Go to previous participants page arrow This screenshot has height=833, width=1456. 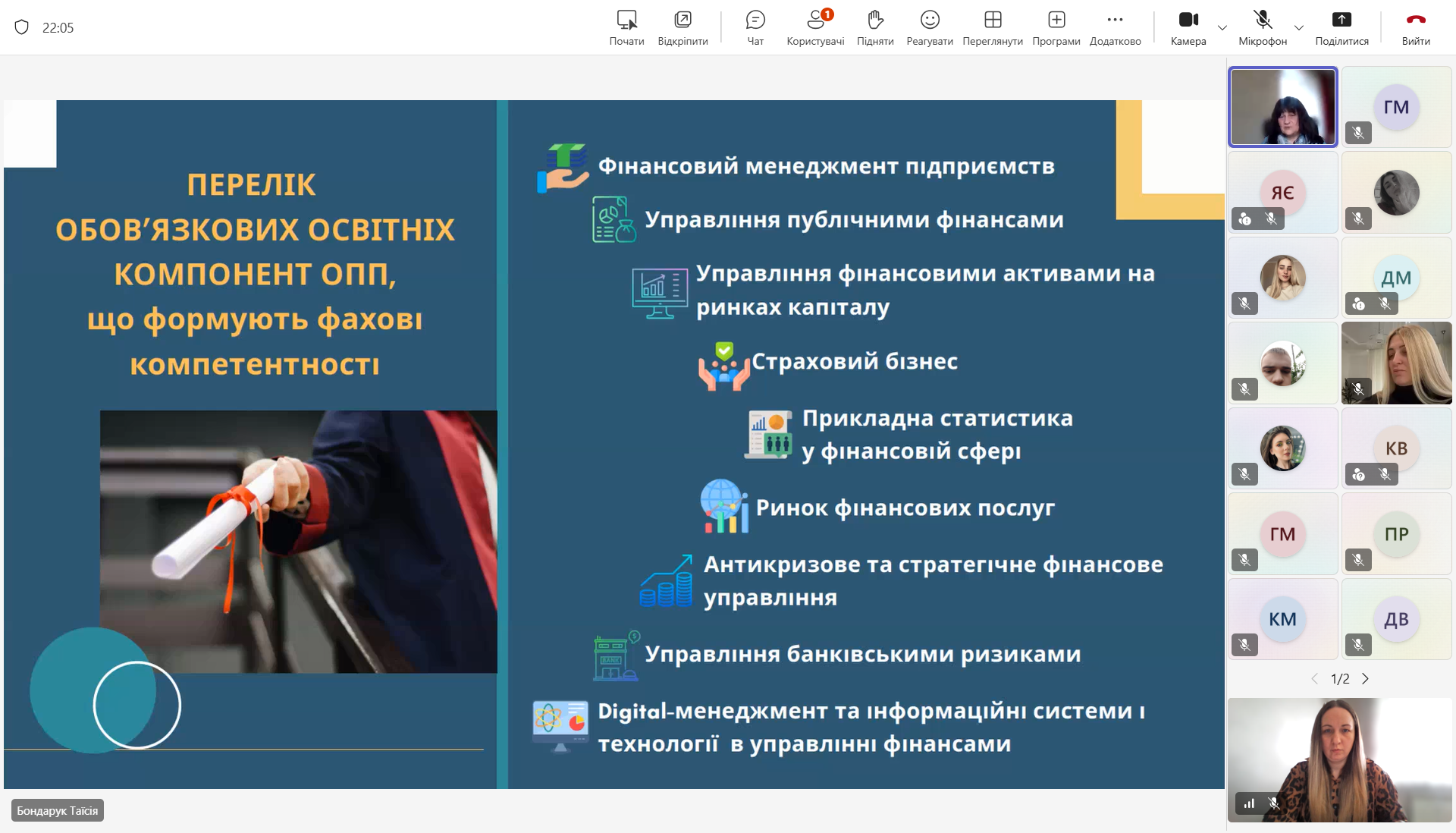click(1314, 679)
